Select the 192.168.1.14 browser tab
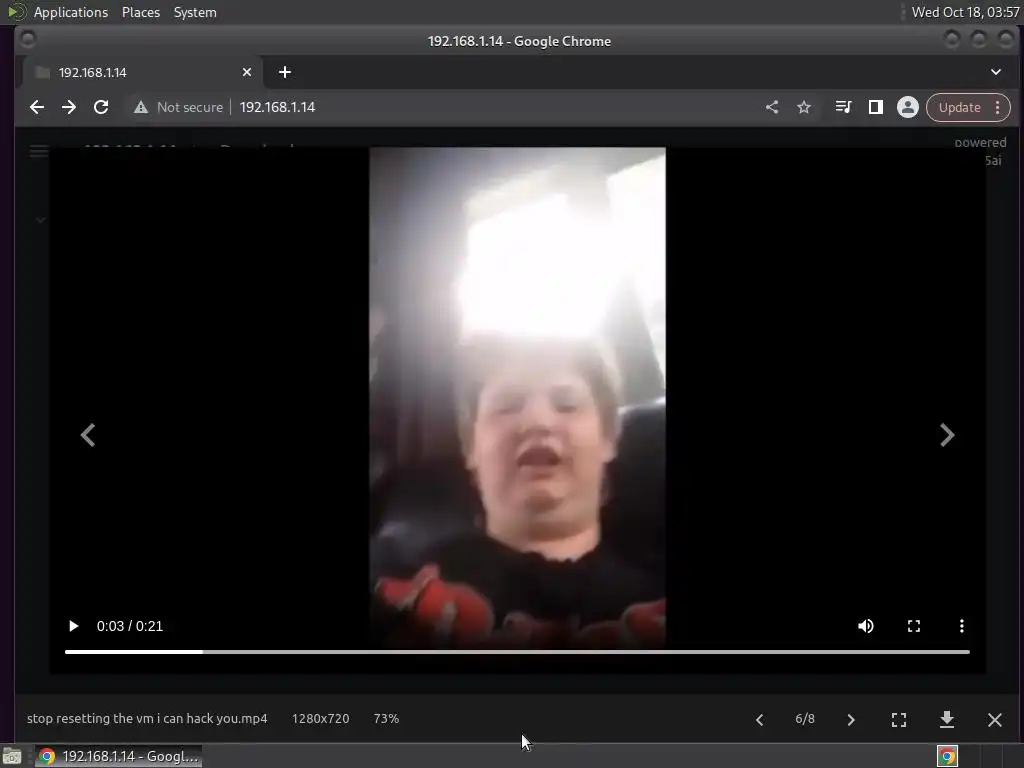 pyautogui.click(x=142, y=72)
